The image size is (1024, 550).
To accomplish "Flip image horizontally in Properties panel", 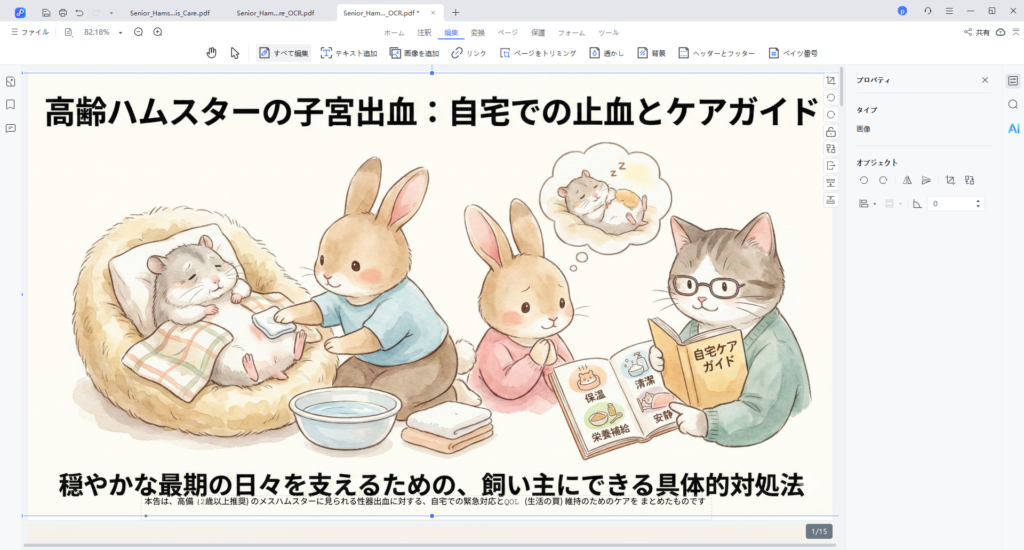I will tap(907, 180).
